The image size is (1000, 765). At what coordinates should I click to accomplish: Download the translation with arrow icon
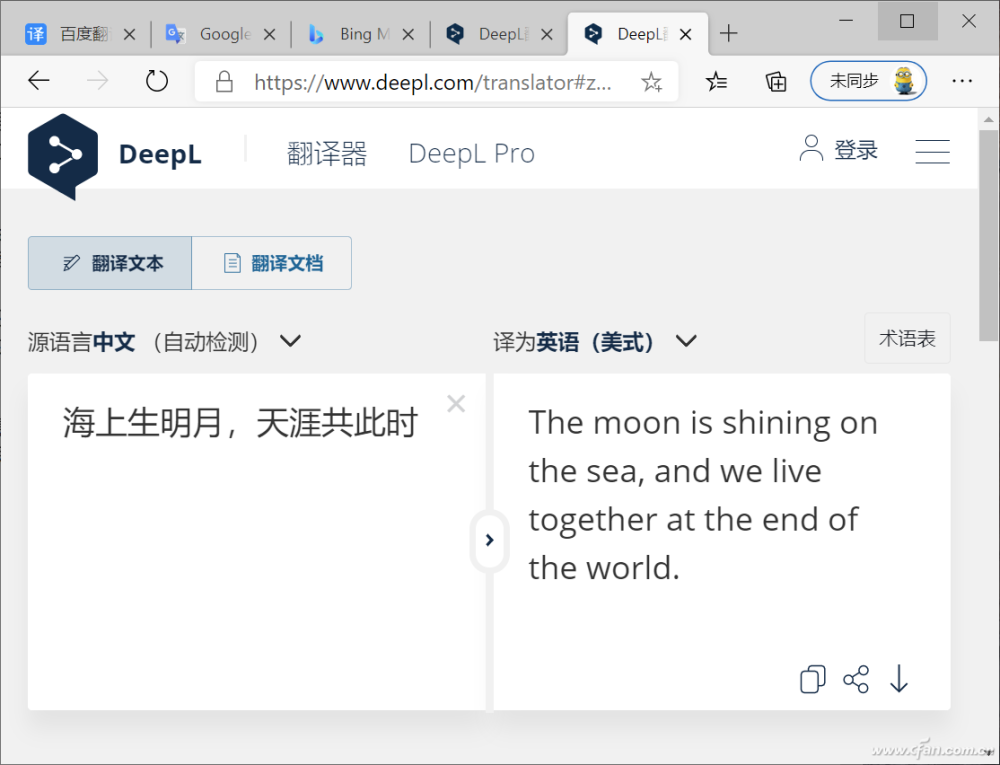tap(899, 680)
